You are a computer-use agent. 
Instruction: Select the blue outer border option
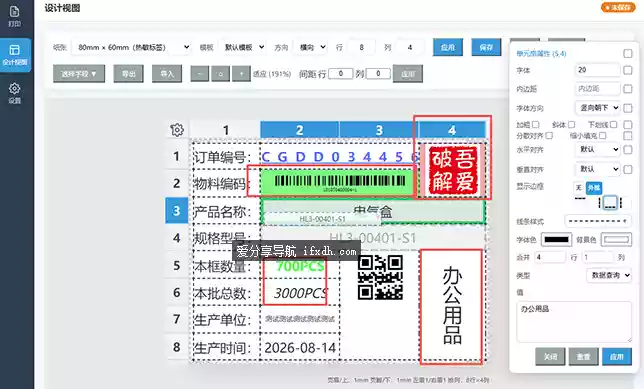tap(594, 188)
